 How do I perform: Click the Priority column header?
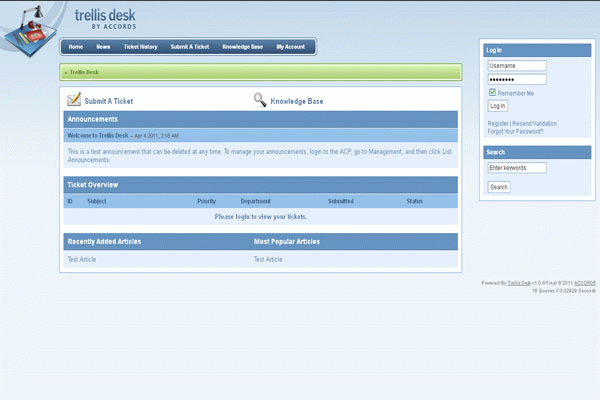(x=207, y=201)
